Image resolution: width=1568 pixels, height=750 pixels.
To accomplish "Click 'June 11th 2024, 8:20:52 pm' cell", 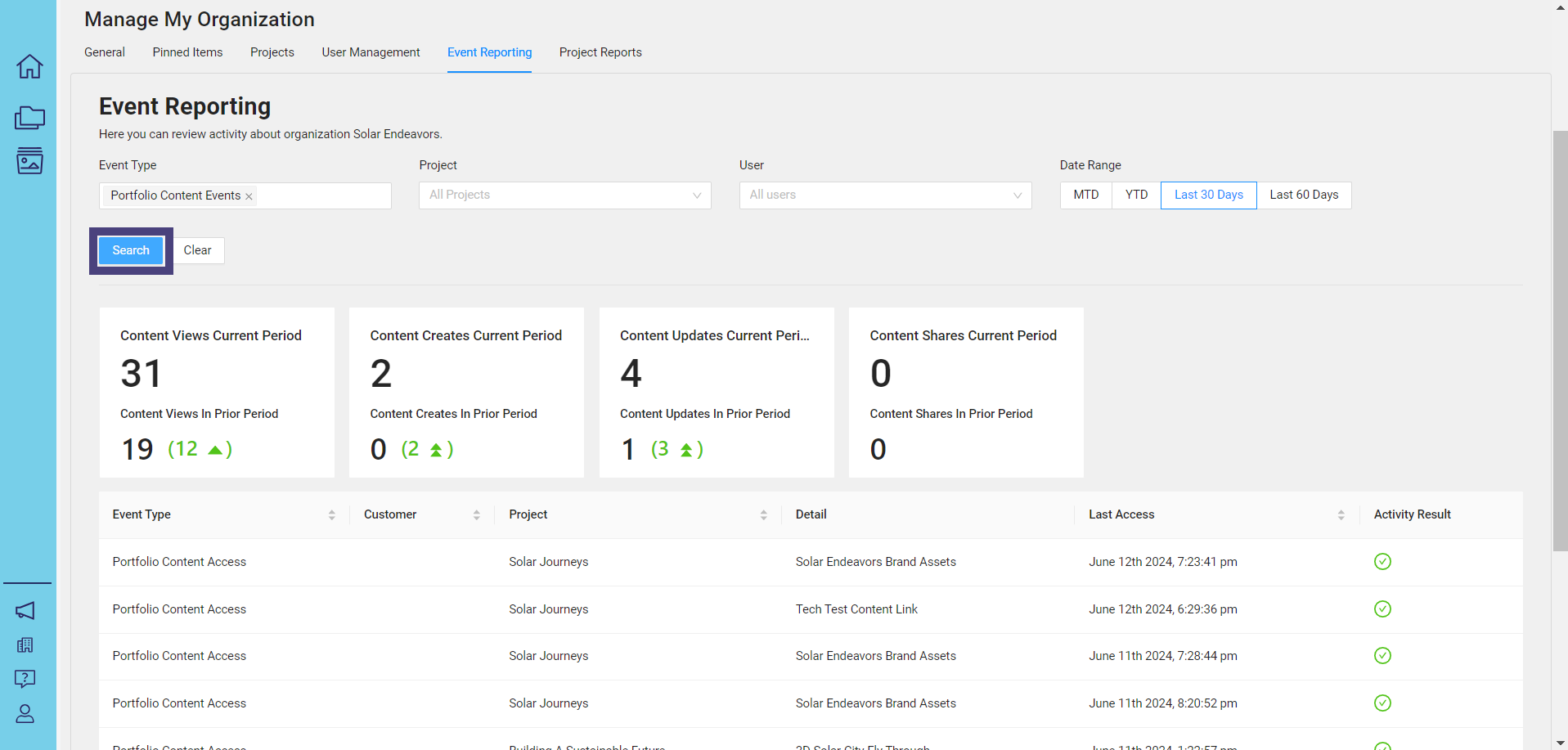I will tap(1162, 703).
